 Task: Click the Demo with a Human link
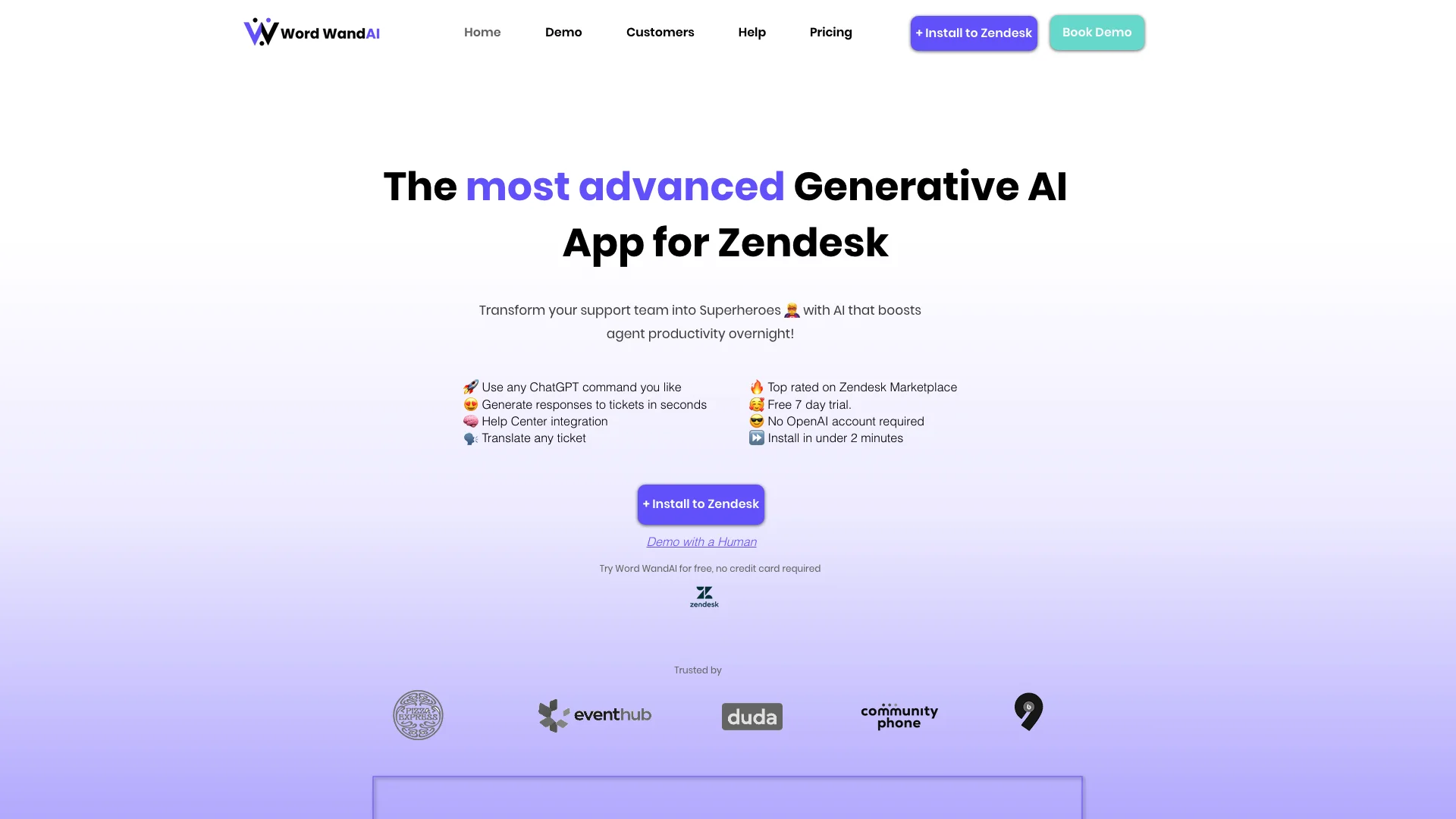click(700, 541)
